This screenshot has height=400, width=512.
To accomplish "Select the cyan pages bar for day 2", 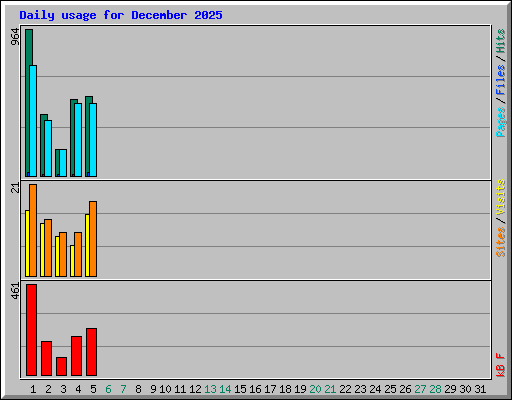I will pyautogui.click(x=48, y=148).
